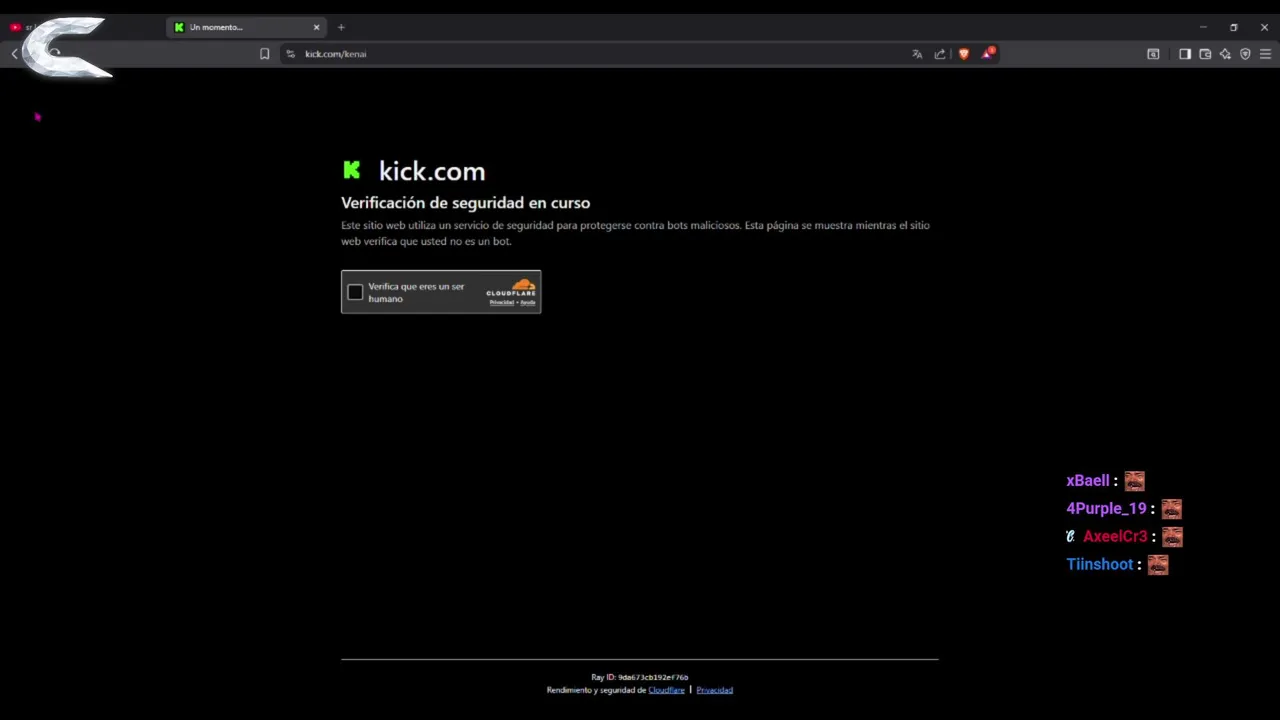Open the tab search icon in the toolbar

pyautogui.click(x=1153, y=54)
